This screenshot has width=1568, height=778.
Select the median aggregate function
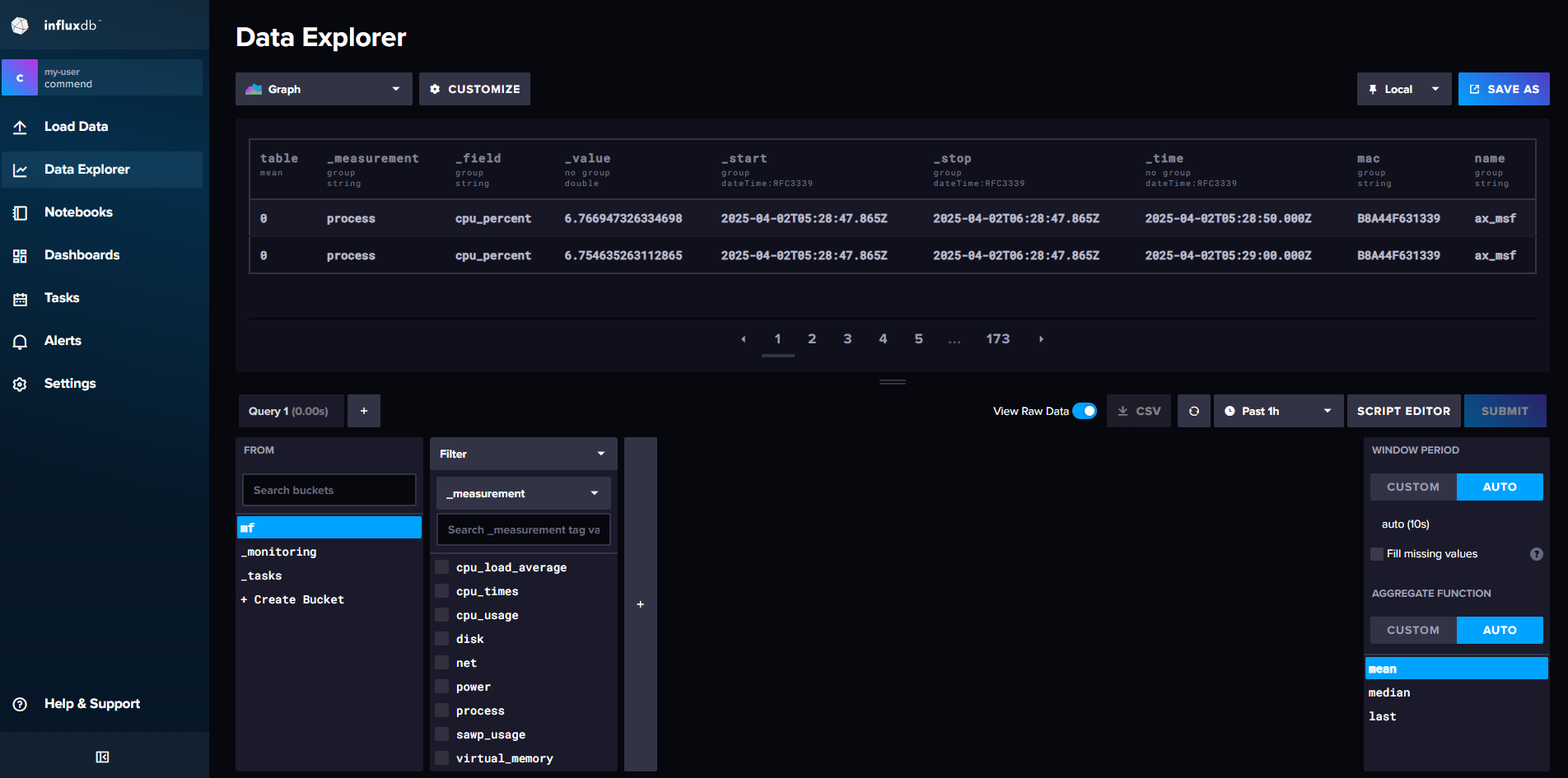point(1456,692)
